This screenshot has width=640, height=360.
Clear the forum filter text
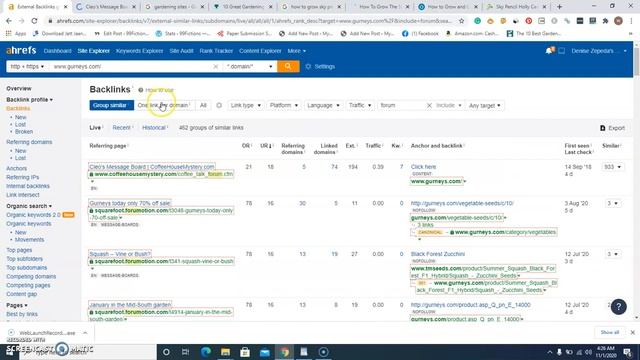point(429,105)
